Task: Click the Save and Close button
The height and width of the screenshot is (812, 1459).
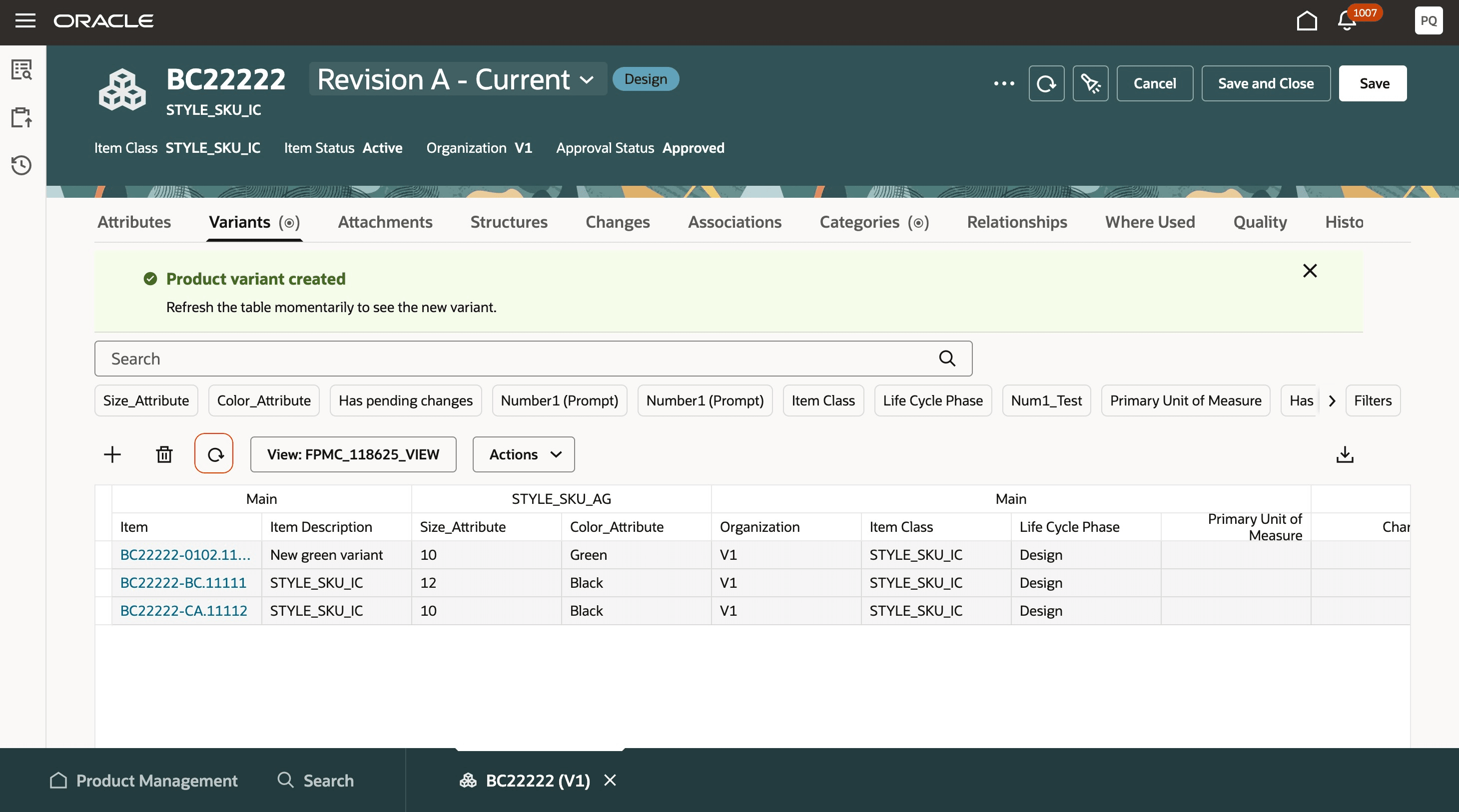Action: coord(1265,83)
